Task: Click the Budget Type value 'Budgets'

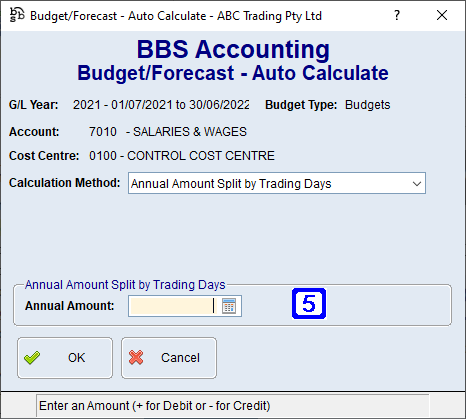Action: click(x=367, y=105)
